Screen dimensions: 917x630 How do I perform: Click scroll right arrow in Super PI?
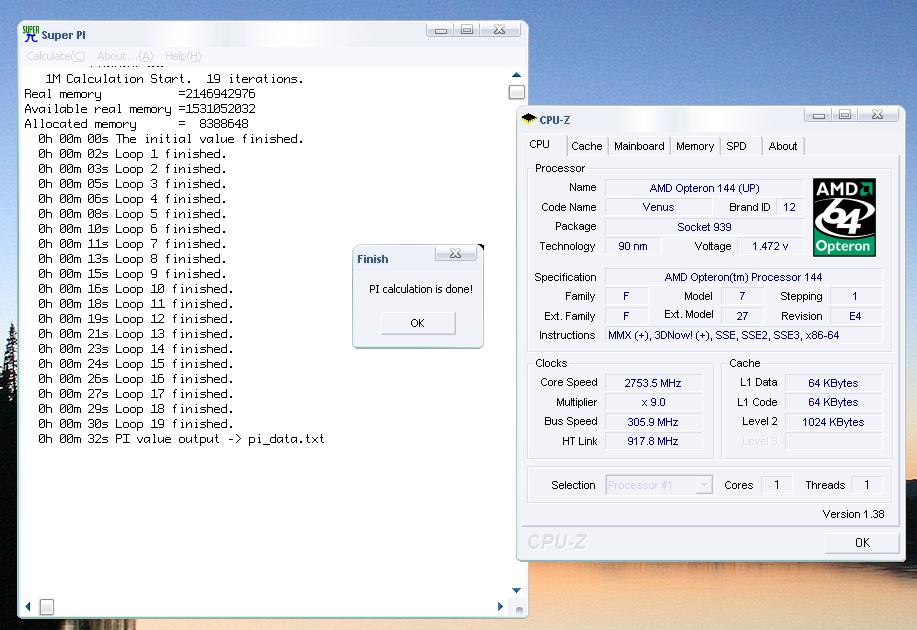(500, 607)
